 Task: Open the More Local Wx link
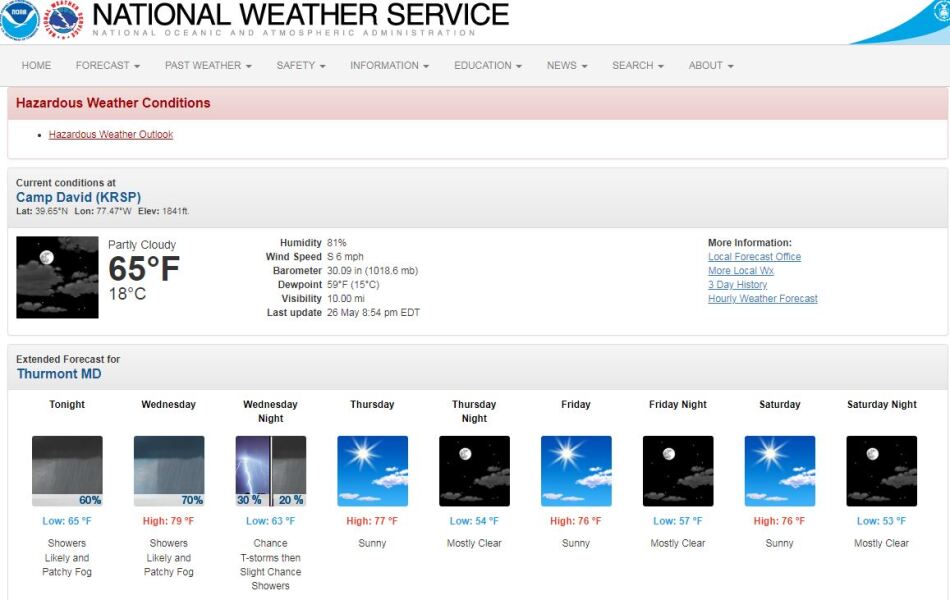[x=741, y=271]
